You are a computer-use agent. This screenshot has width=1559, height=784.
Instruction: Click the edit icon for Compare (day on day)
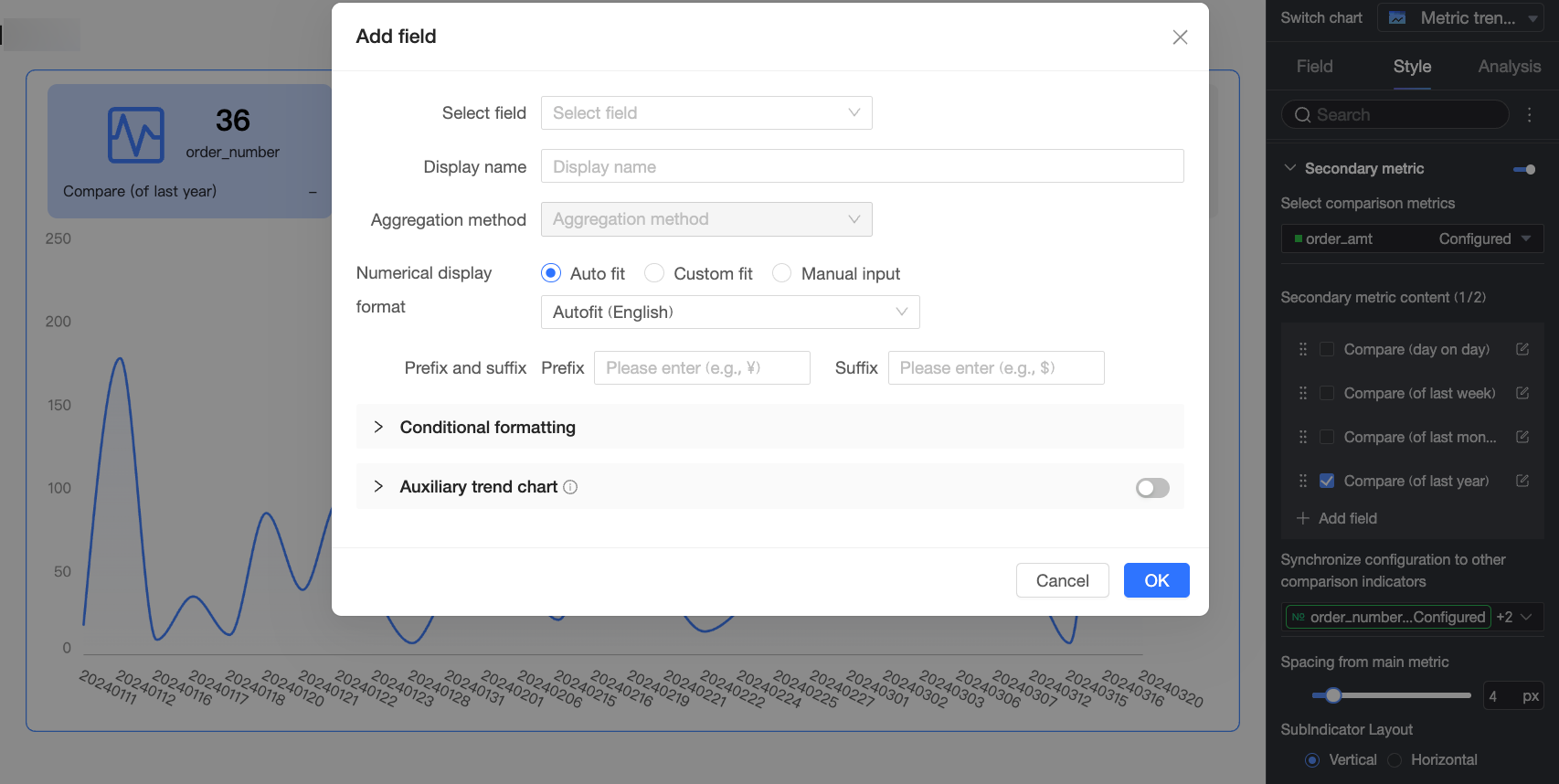tap(1522, 349)
